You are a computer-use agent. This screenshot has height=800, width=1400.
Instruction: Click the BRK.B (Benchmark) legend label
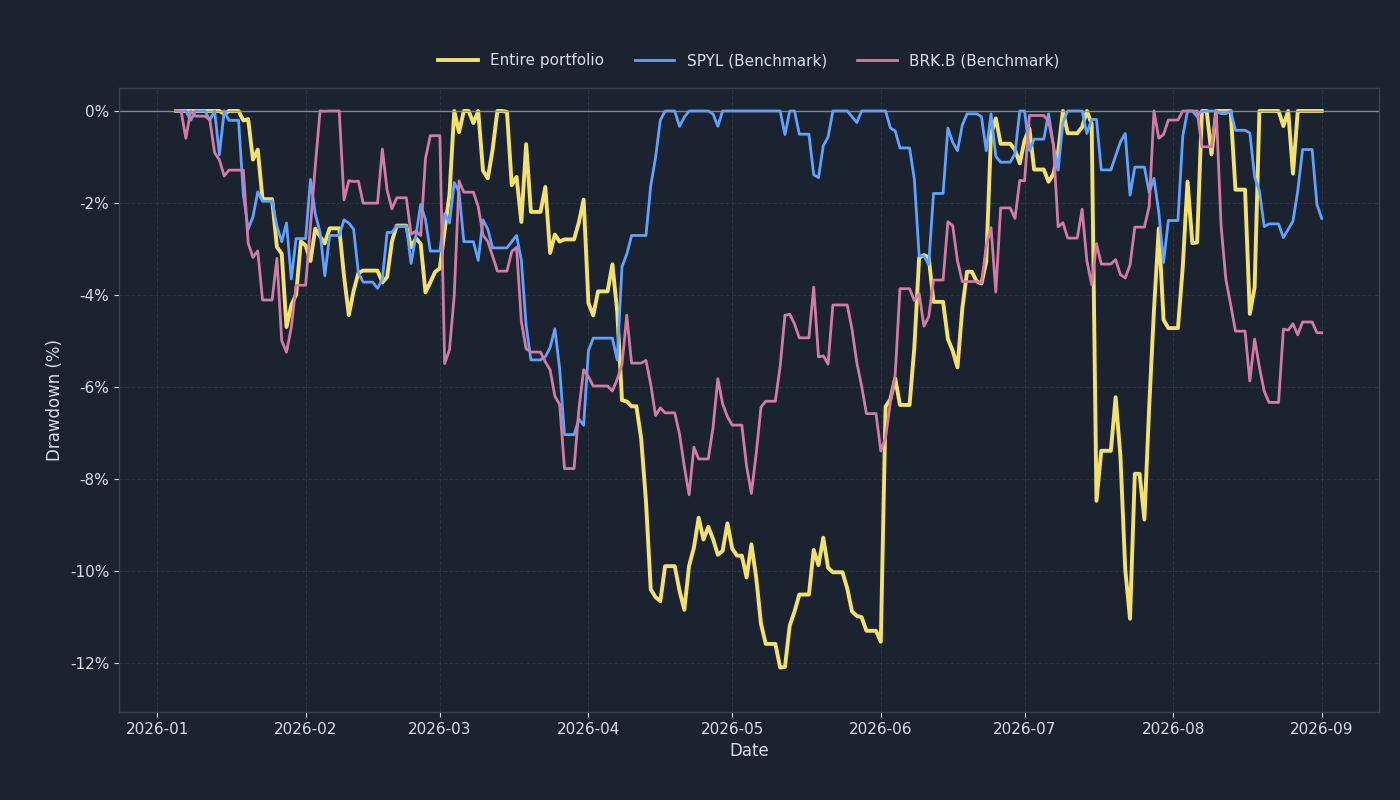click(984, 60)
